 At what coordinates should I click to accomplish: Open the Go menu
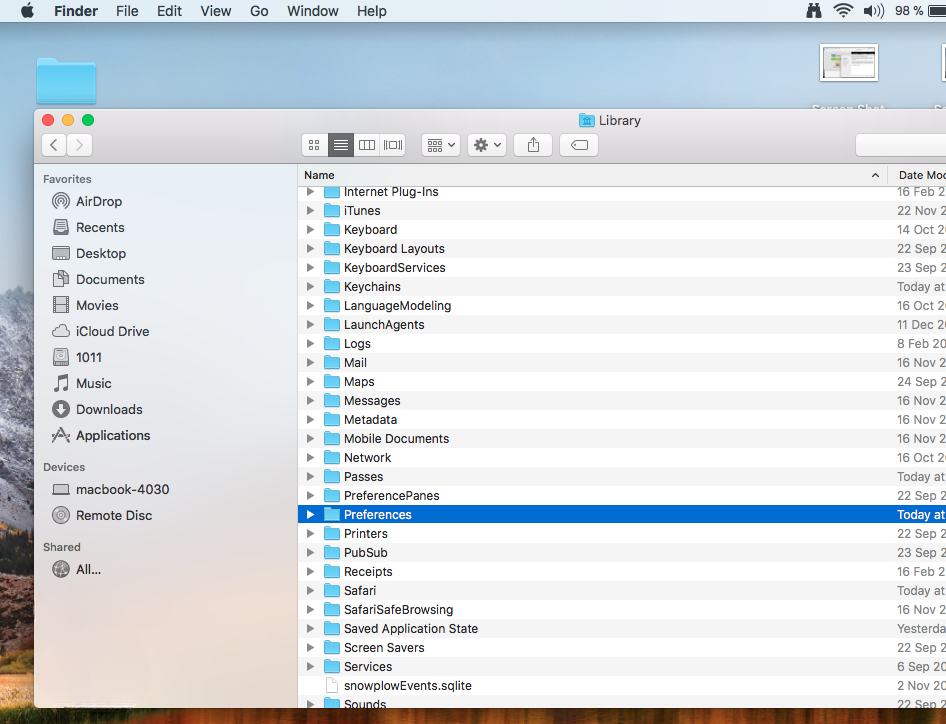coord(259,11)
